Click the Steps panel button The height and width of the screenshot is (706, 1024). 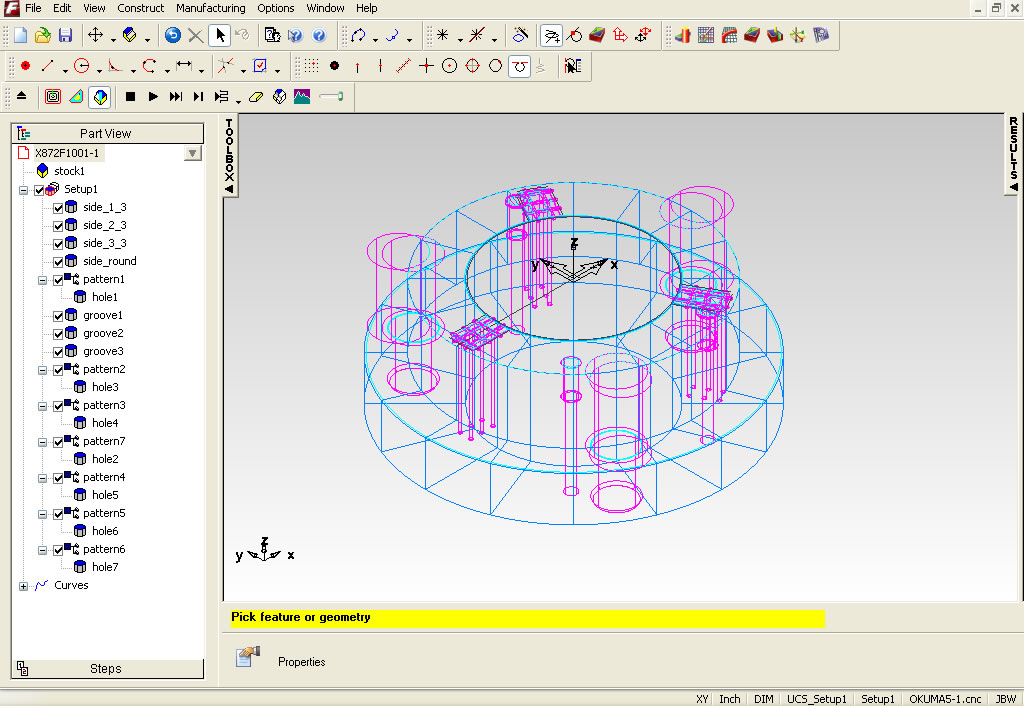pos(106,669)
